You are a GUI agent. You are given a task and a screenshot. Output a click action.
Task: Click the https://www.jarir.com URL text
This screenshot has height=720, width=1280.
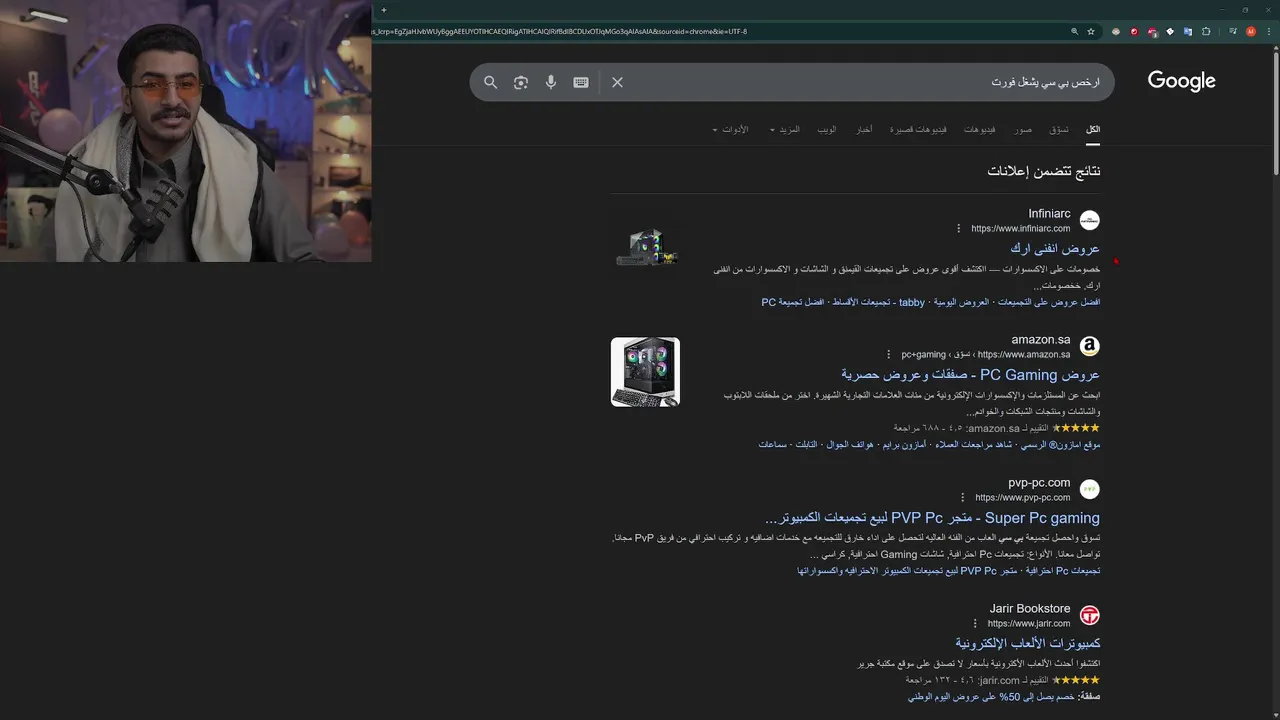click(1029, 624)
